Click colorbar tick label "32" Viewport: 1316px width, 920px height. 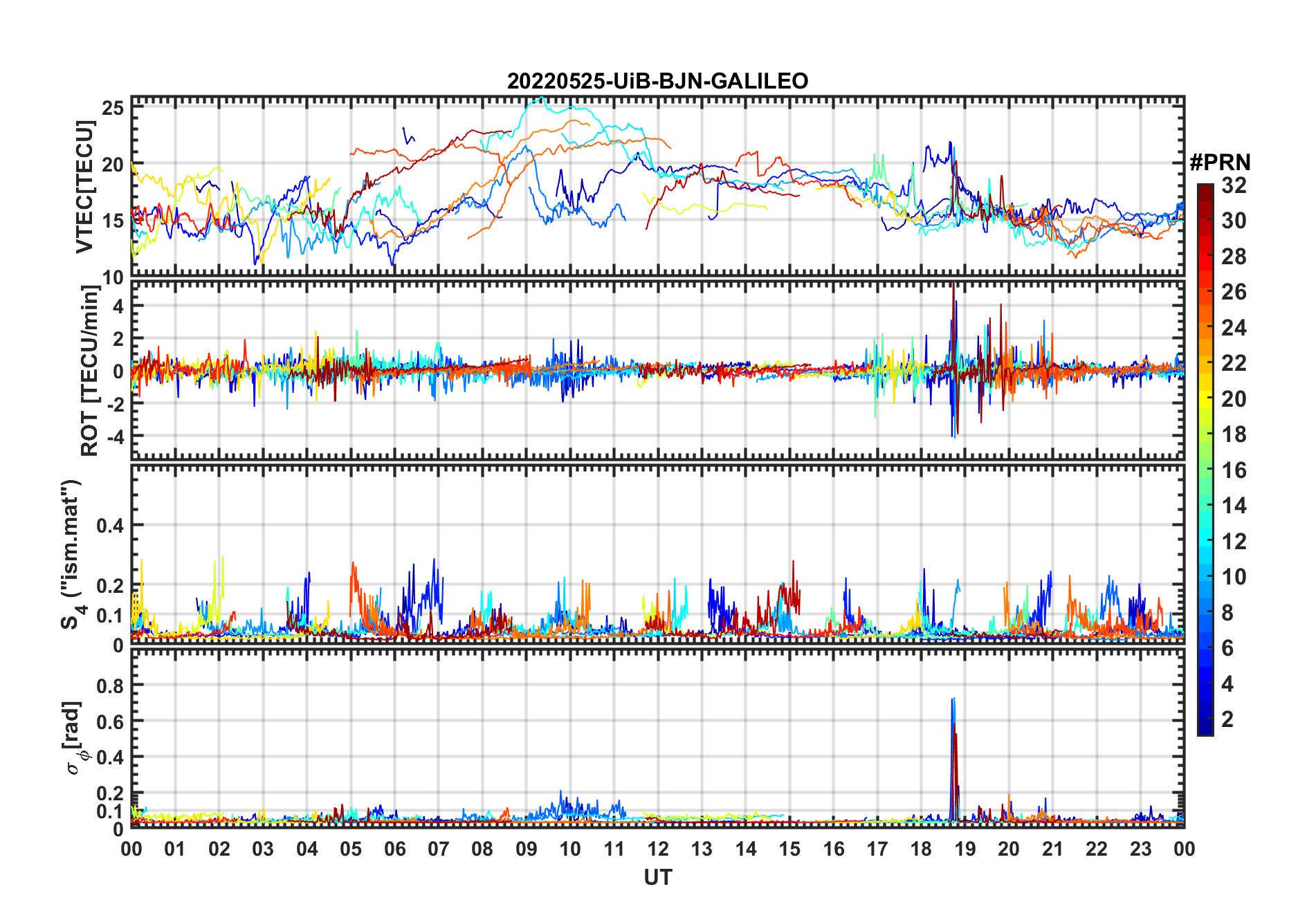pyautogui.click(x=1234, y=185)
